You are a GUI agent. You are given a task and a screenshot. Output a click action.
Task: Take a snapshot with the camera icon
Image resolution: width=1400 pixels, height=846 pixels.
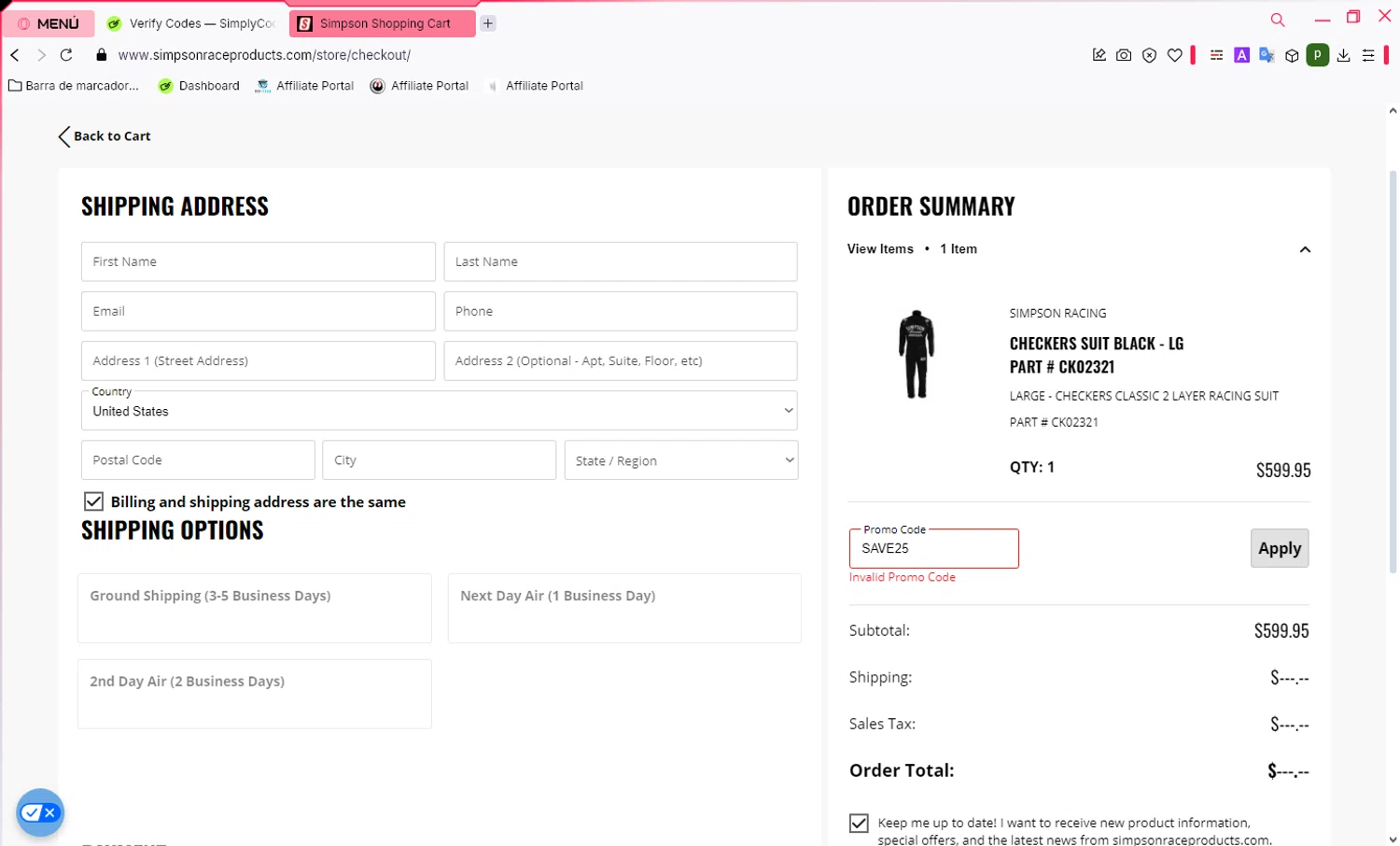(x=1124, y=55)
